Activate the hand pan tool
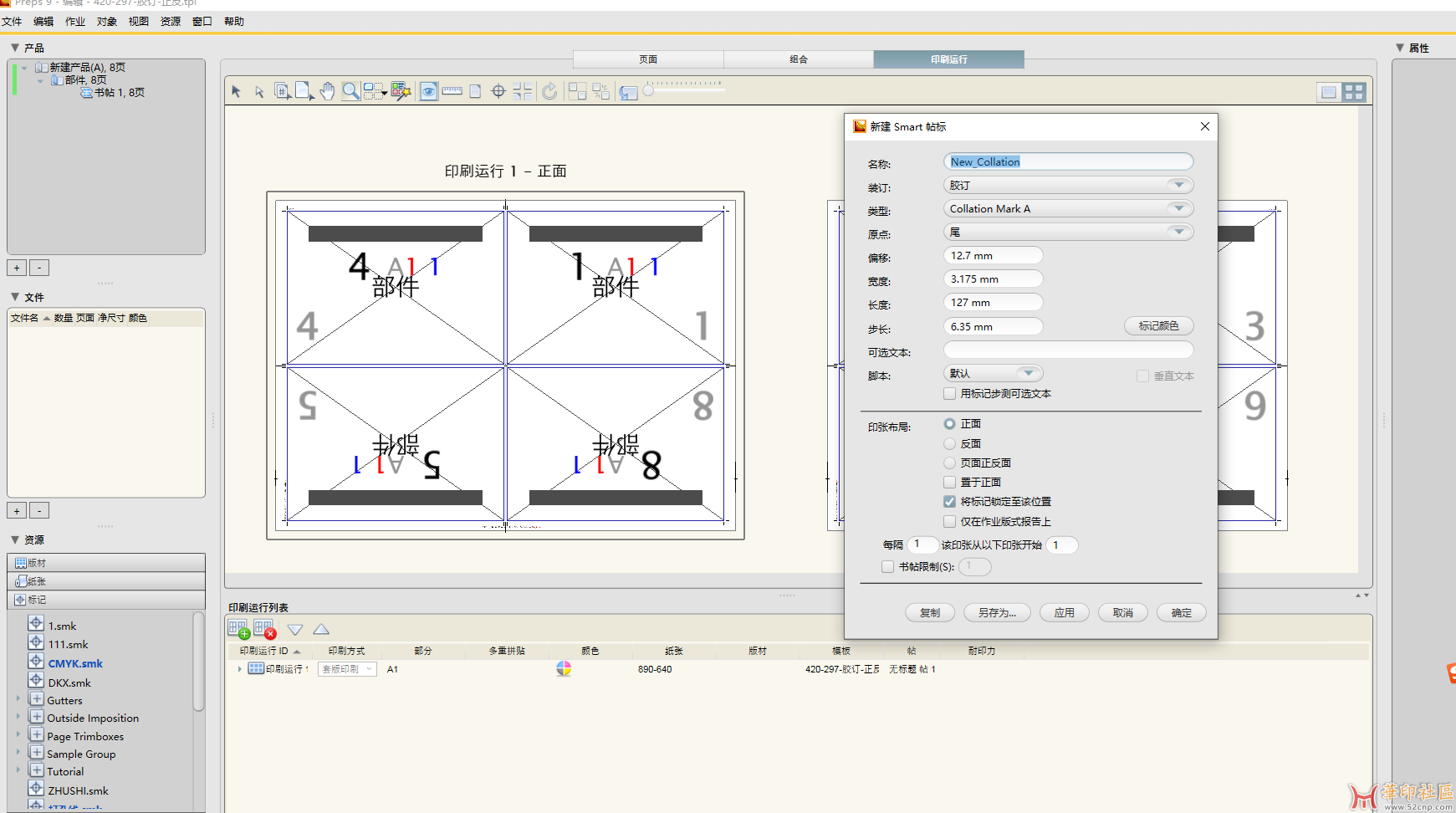The width and height of the screenshot is (1456, 813). click(x=327, y=91)
